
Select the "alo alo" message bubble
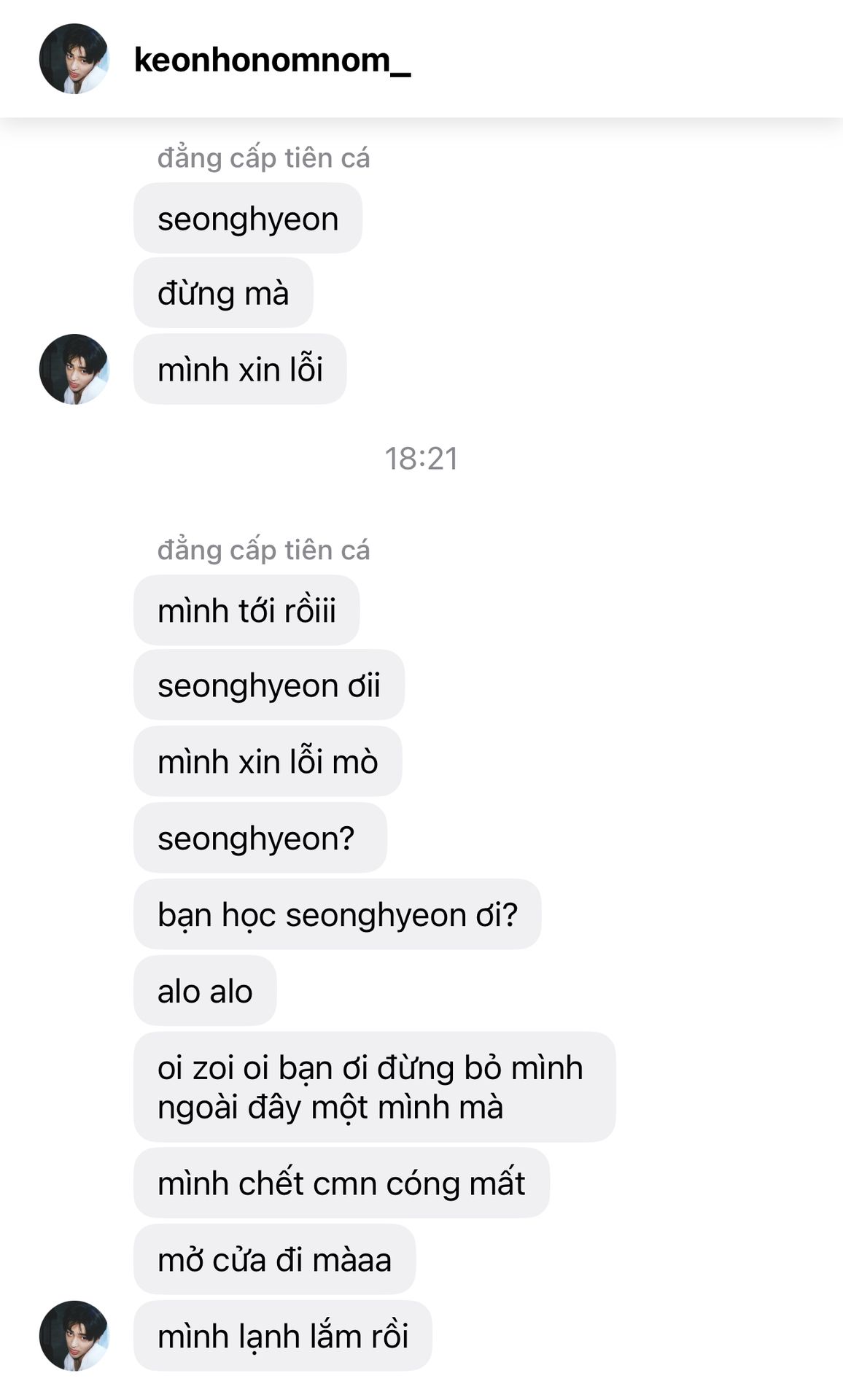click(x=205, y=991)
